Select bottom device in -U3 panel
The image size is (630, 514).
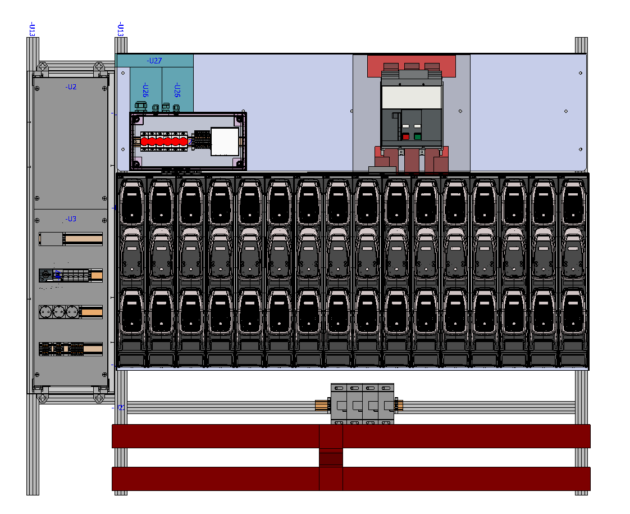coord(70,349)
